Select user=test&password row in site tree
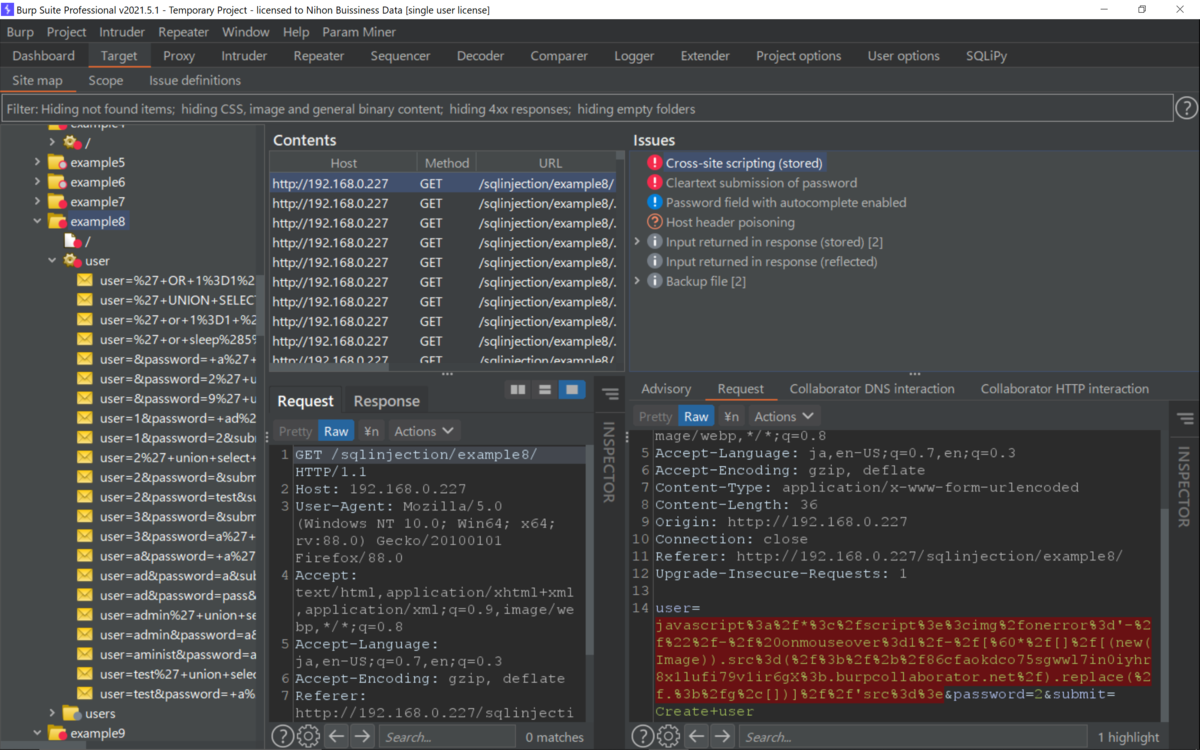 177,694
